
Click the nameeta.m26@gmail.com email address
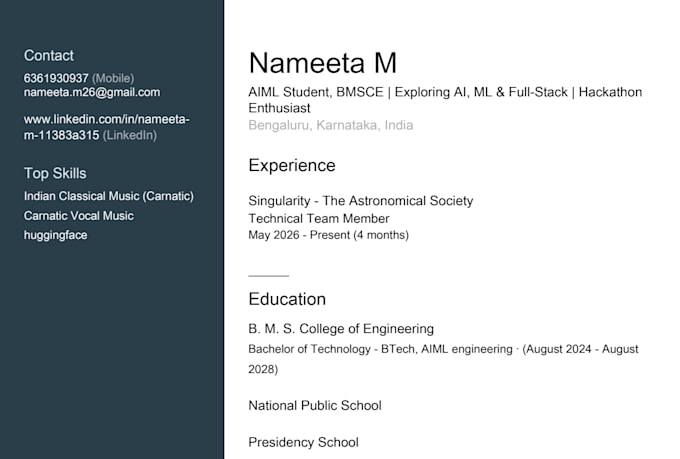pyautogui.click(x=92, y=92)
